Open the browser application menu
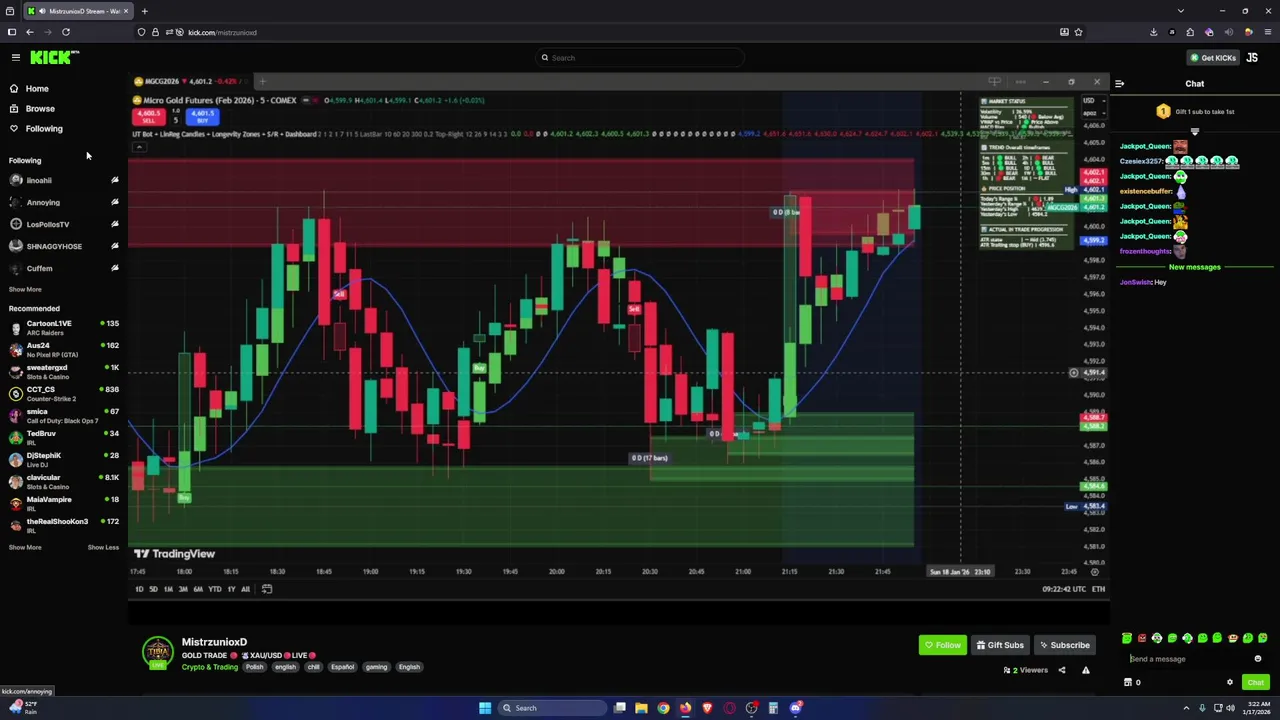This screenshot has height=720, width=1280. click(1267, 32)
